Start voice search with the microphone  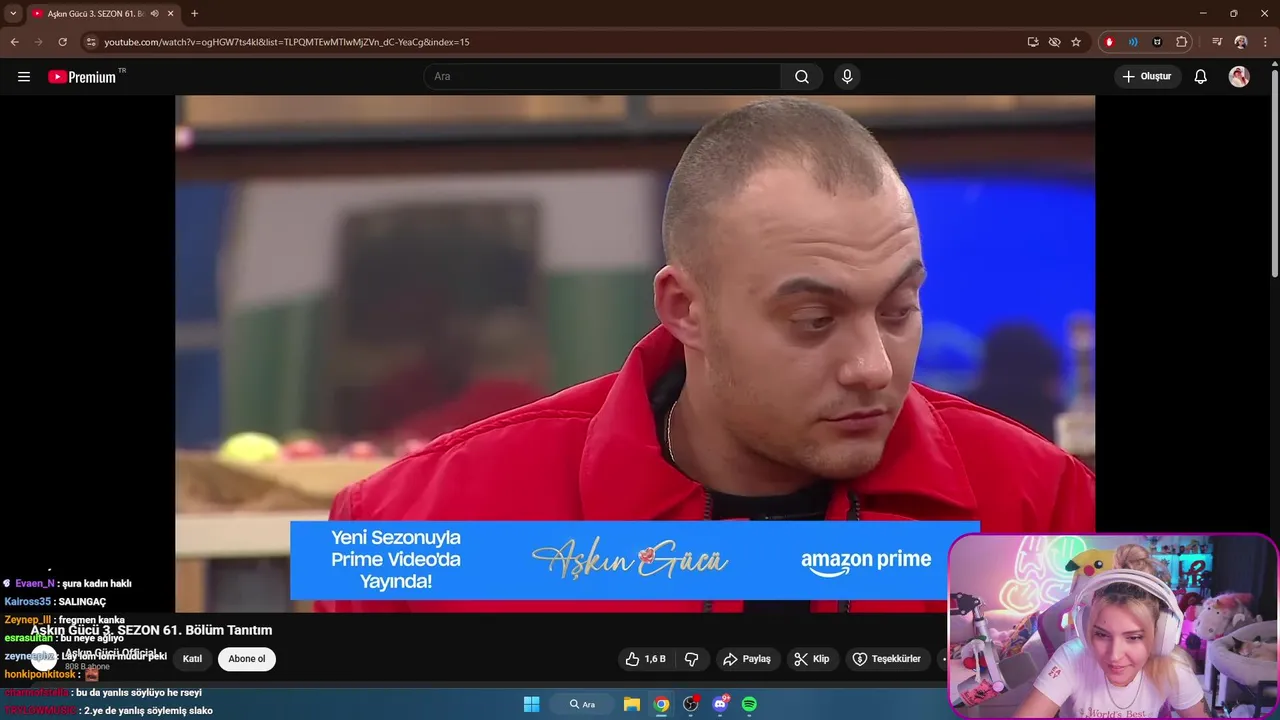[x=847, y=77]
